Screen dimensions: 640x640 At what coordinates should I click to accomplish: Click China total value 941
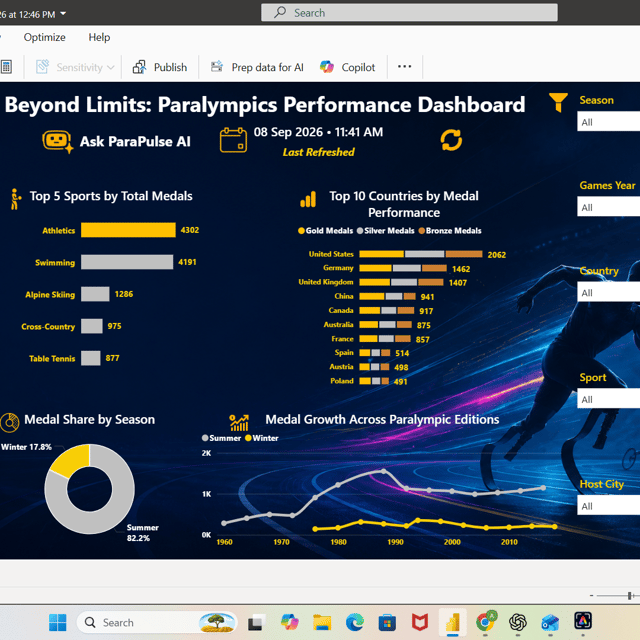(427, 297)
